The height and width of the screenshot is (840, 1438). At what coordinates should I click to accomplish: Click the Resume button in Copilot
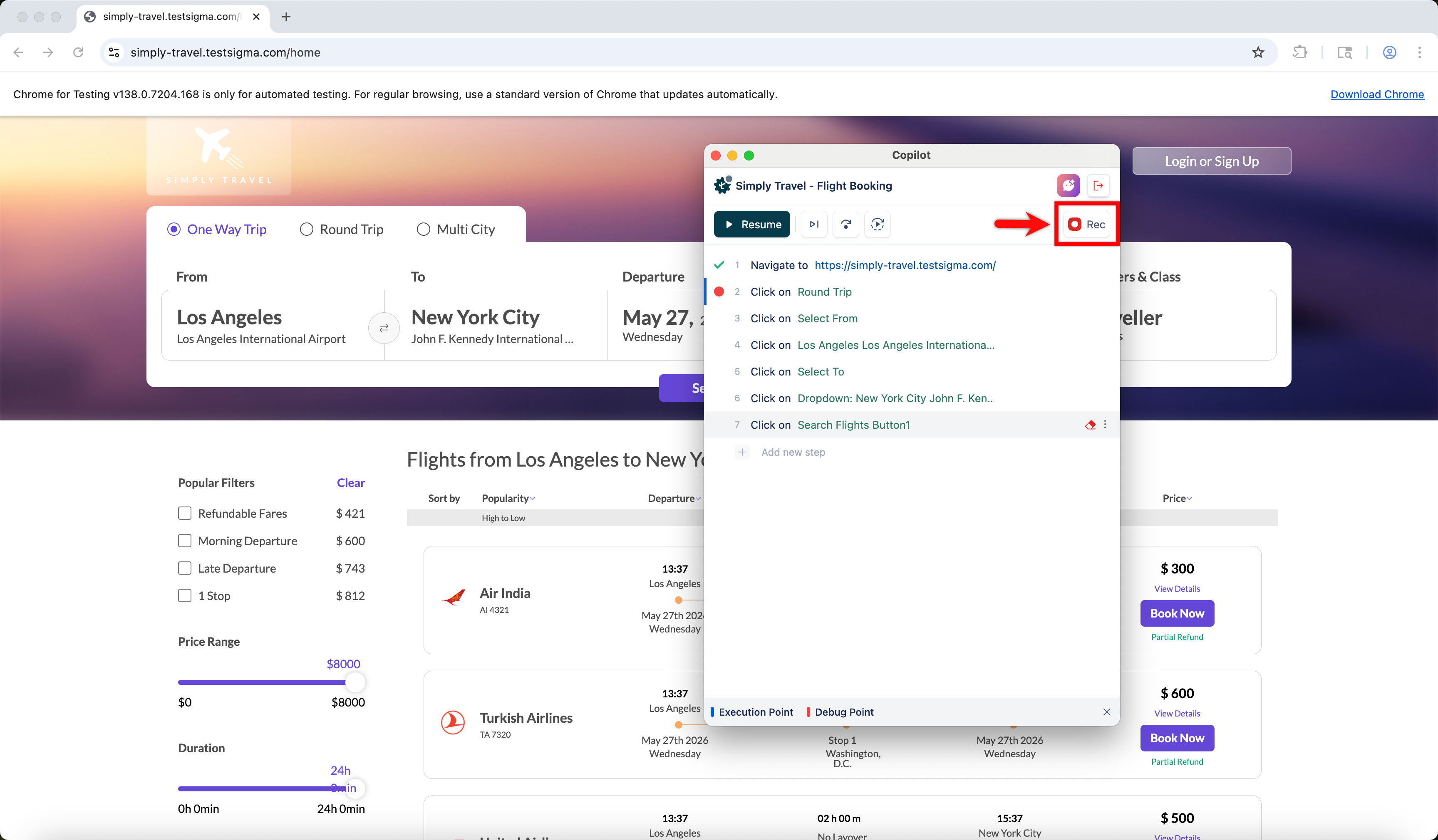(x=752, y=224)
